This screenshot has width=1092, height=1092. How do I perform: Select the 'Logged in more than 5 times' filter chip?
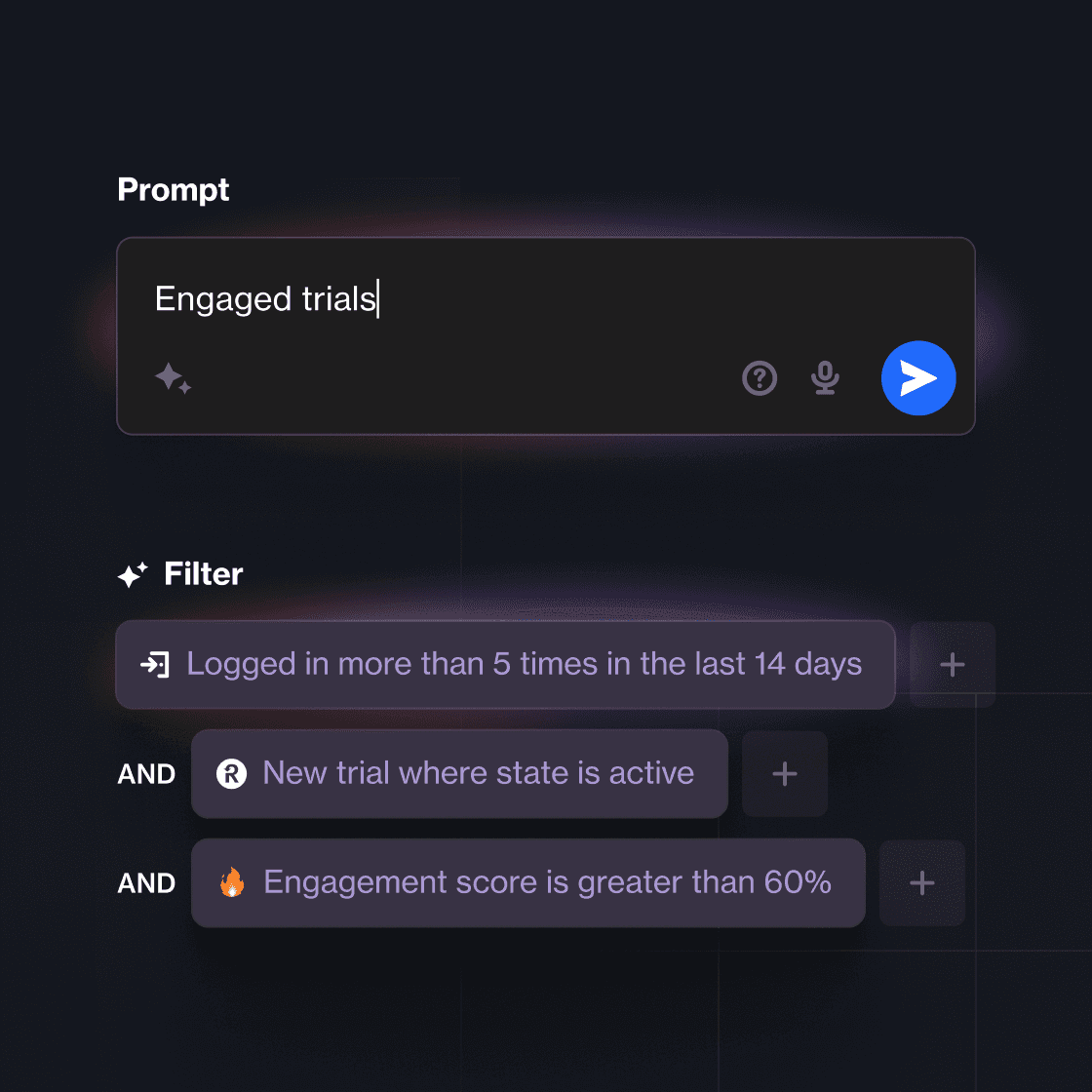[x=505, y=664]
